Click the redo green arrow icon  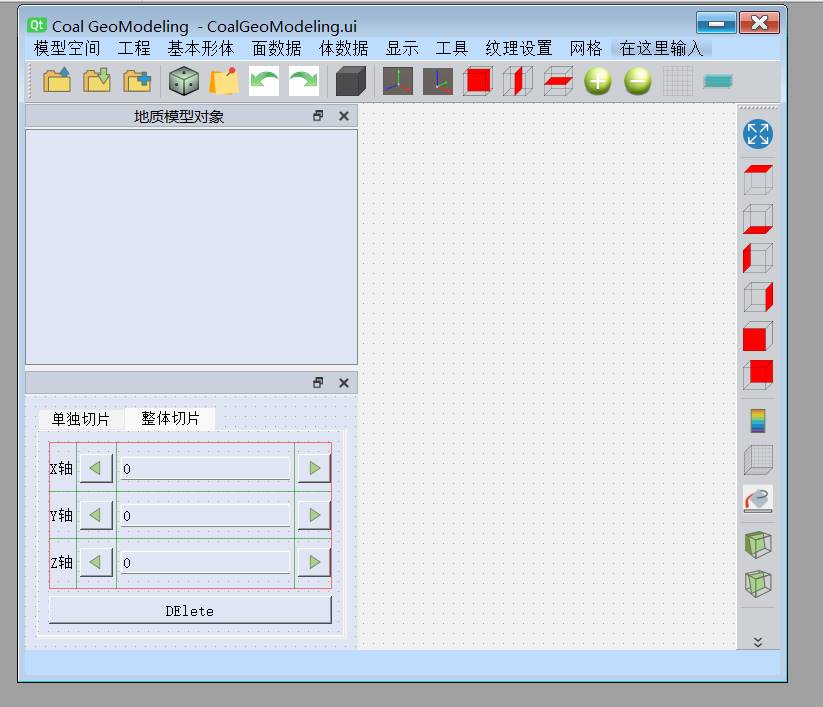click(303, 81)
